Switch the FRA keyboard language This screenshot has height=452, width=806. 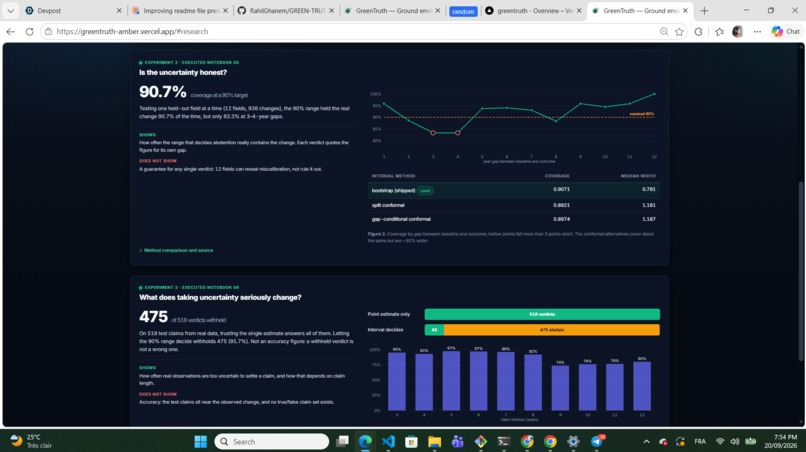pos(700,441)
